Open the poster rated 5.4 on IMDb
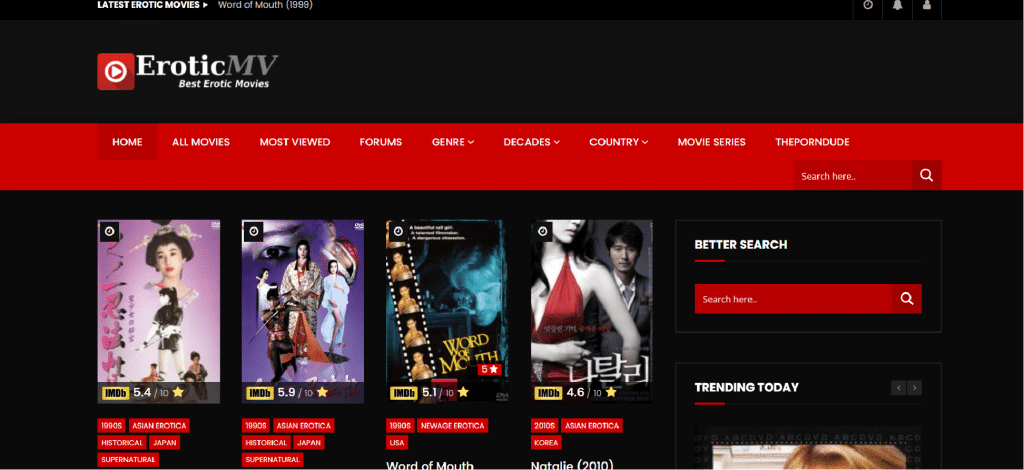This screenshot has height=470, width=1024. [x=159, y=311]
